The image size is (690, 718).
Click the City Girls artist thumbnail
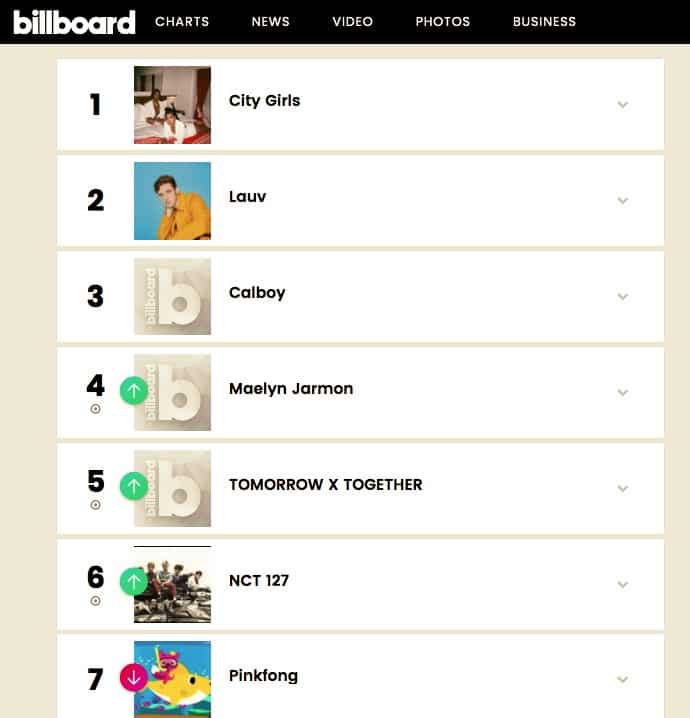pyautogui.click(x=172, y=105)
